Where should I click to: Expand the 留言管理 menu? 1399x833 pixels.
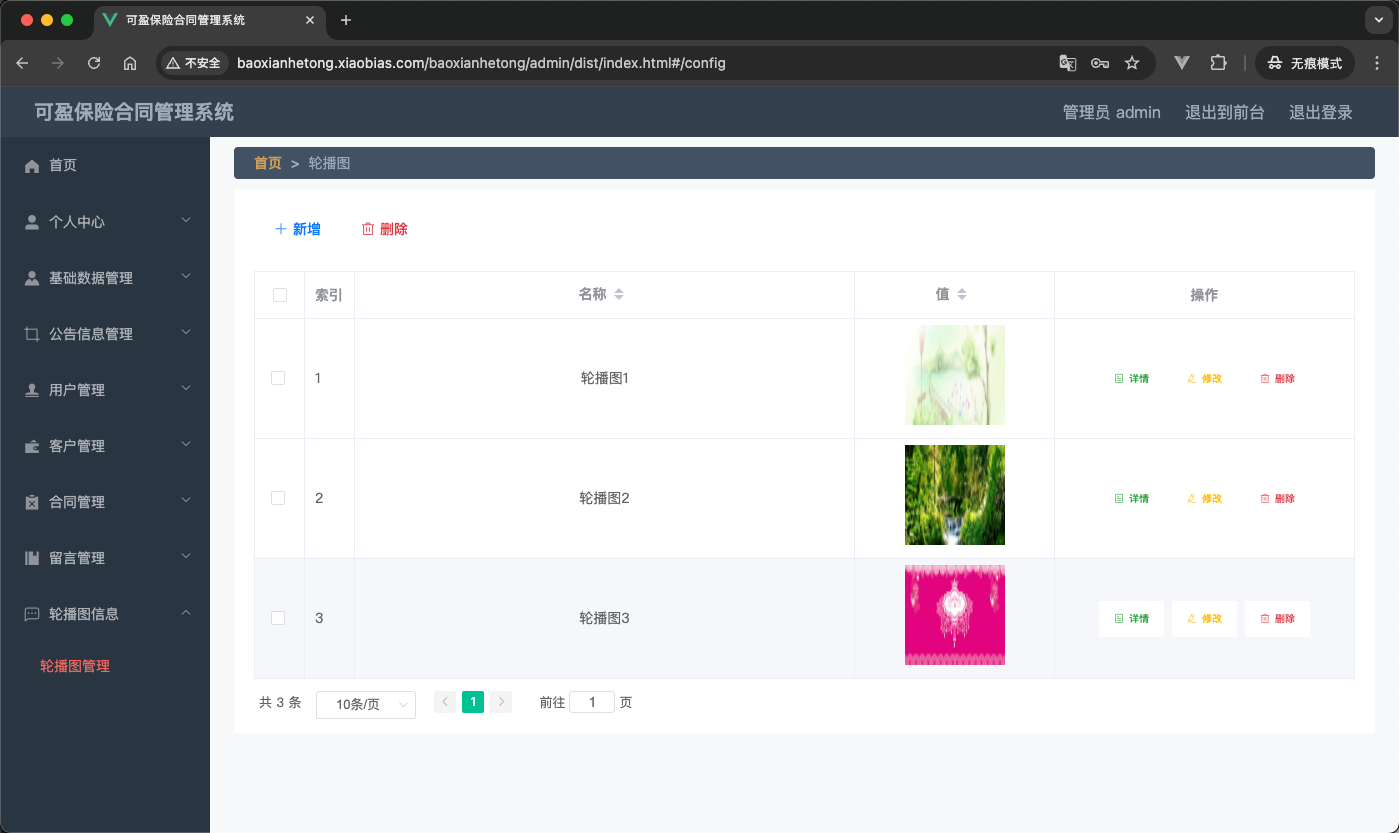(186, 557)
